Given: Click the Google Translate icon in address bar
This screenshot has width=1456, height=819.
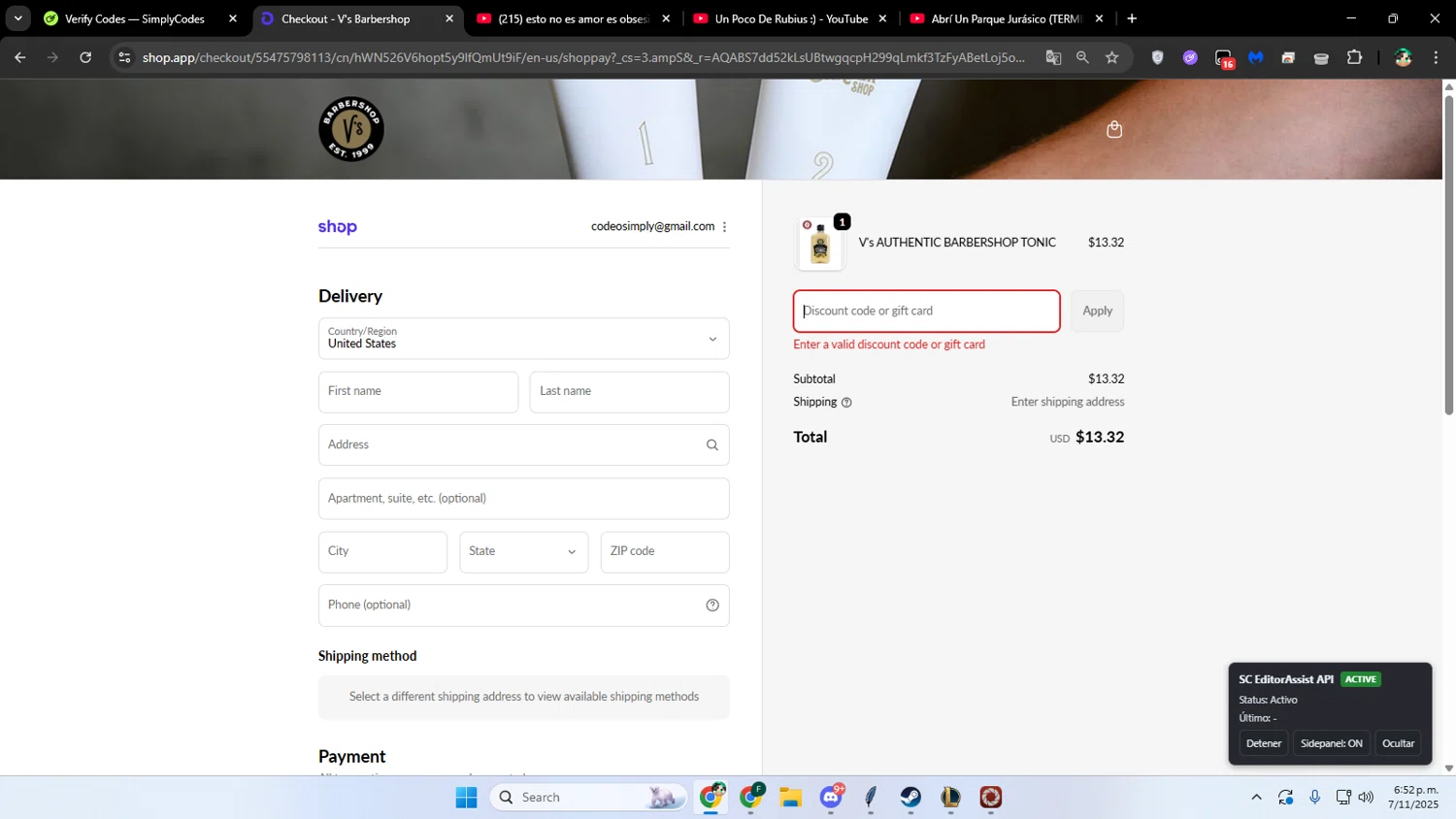Looking at the screenshot, I should click(x=1053, y=57).
